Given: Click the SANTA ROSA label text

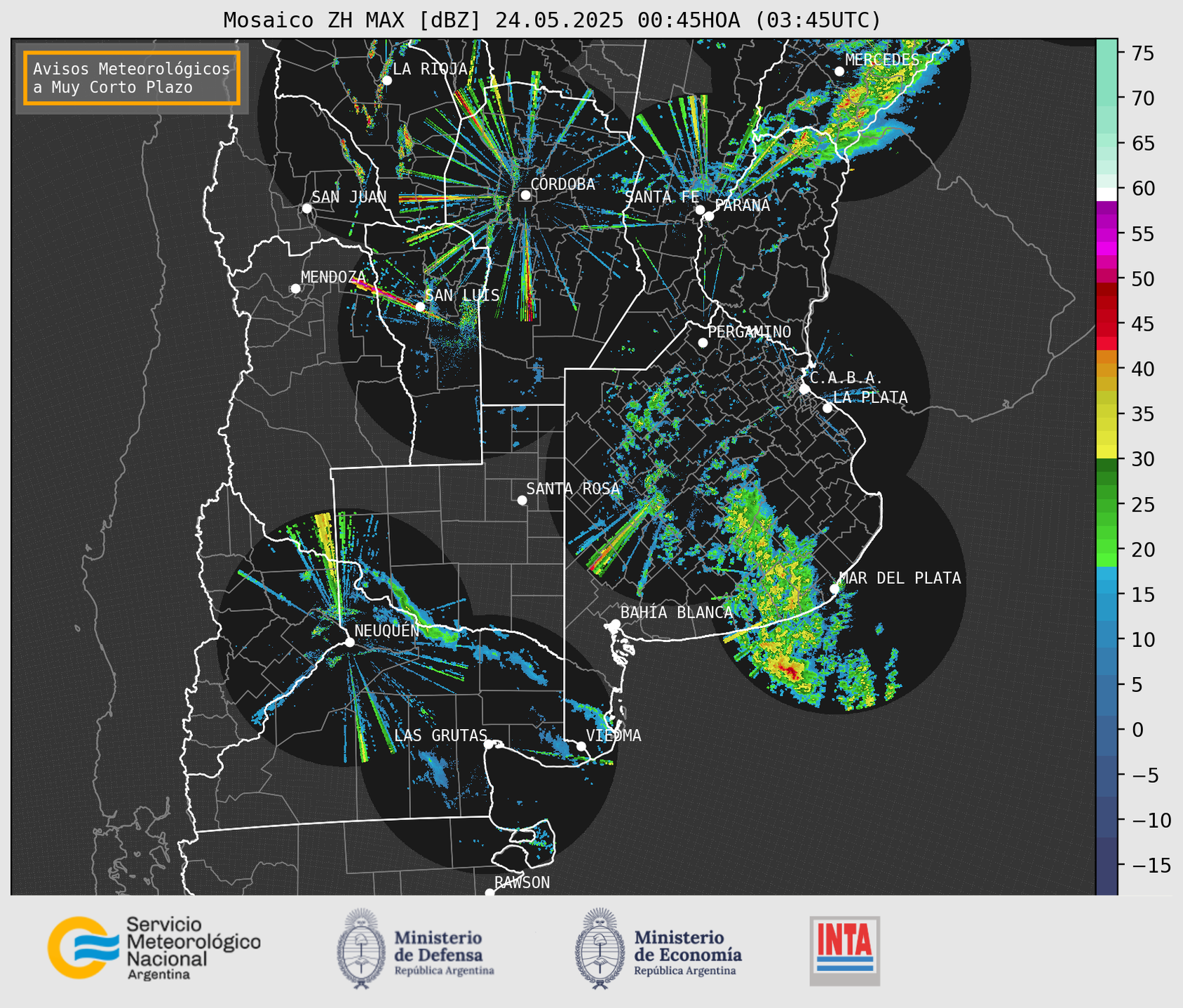Looking at the screenshot, I should (x=574, y=489).
